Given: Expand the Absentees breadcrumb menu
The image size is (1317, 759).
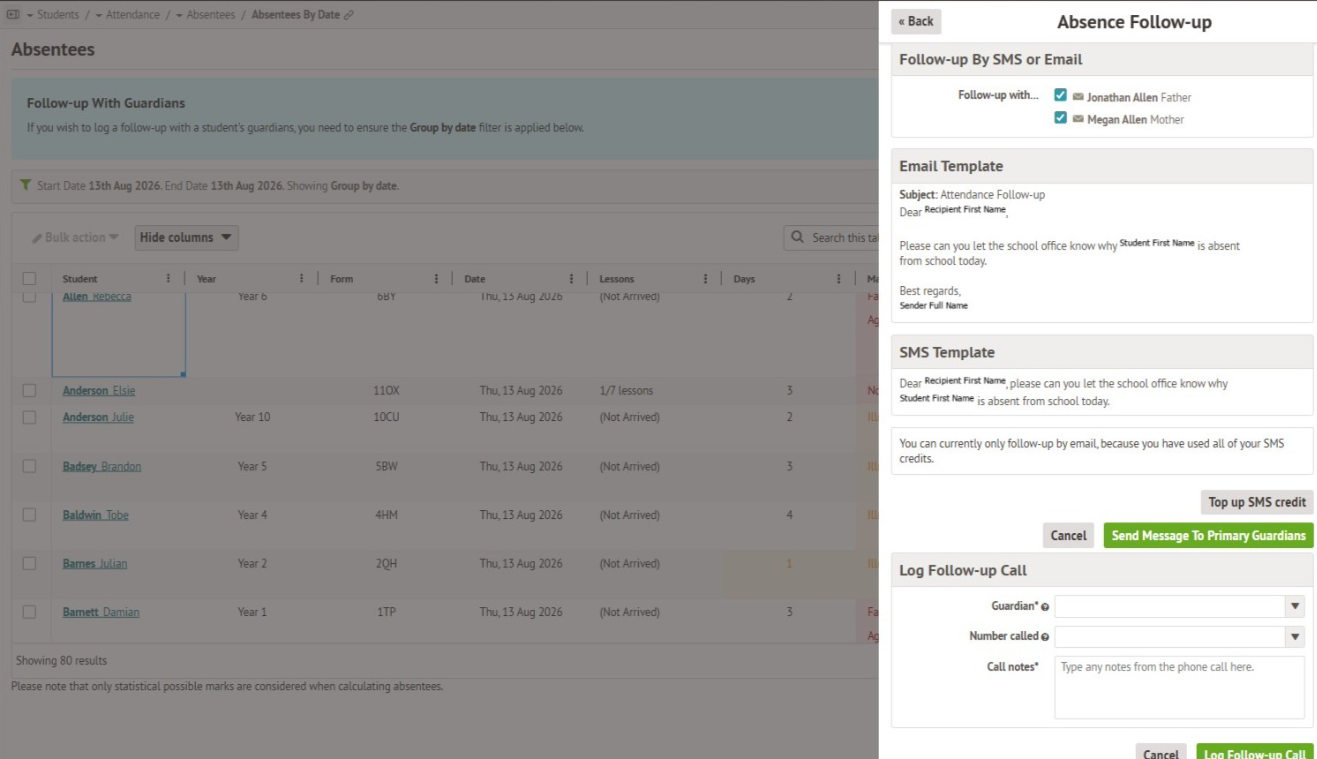Looking at the screenshot, I should 205,15.
